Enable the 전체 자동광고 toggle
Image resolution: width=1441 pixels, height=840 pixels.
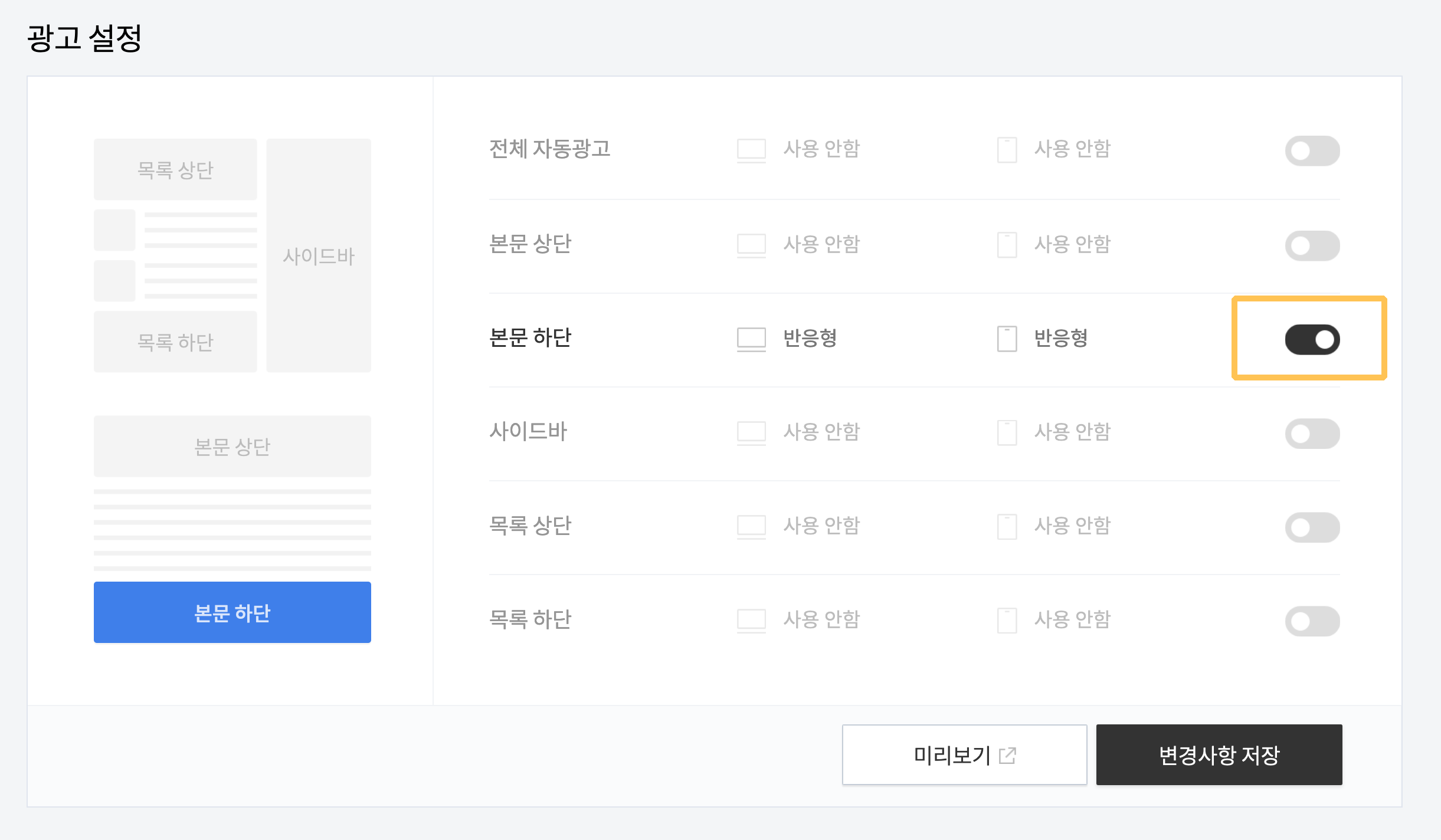coord(1312,150)
